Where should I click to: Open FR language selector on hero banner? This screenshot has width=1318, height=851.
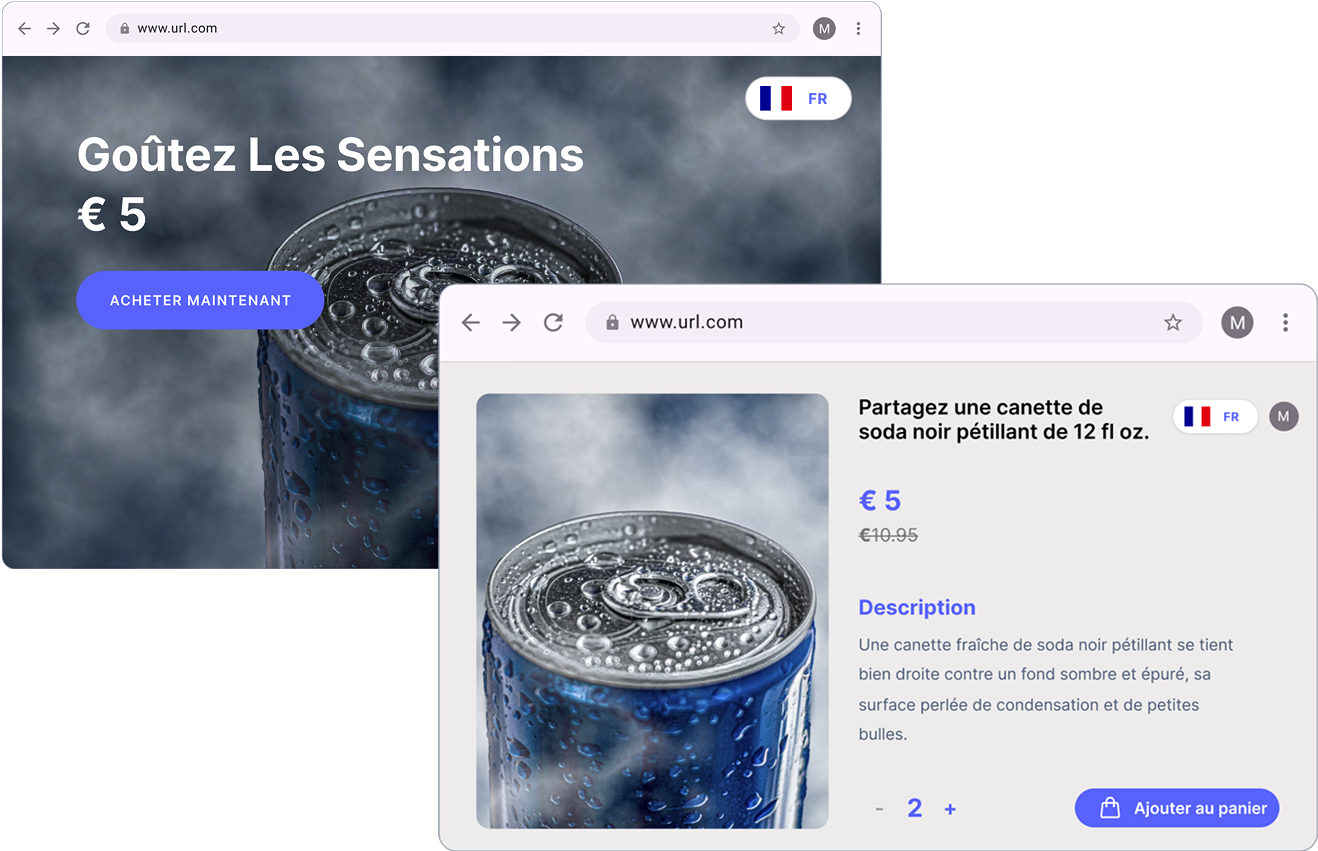[x=798, y=98]
